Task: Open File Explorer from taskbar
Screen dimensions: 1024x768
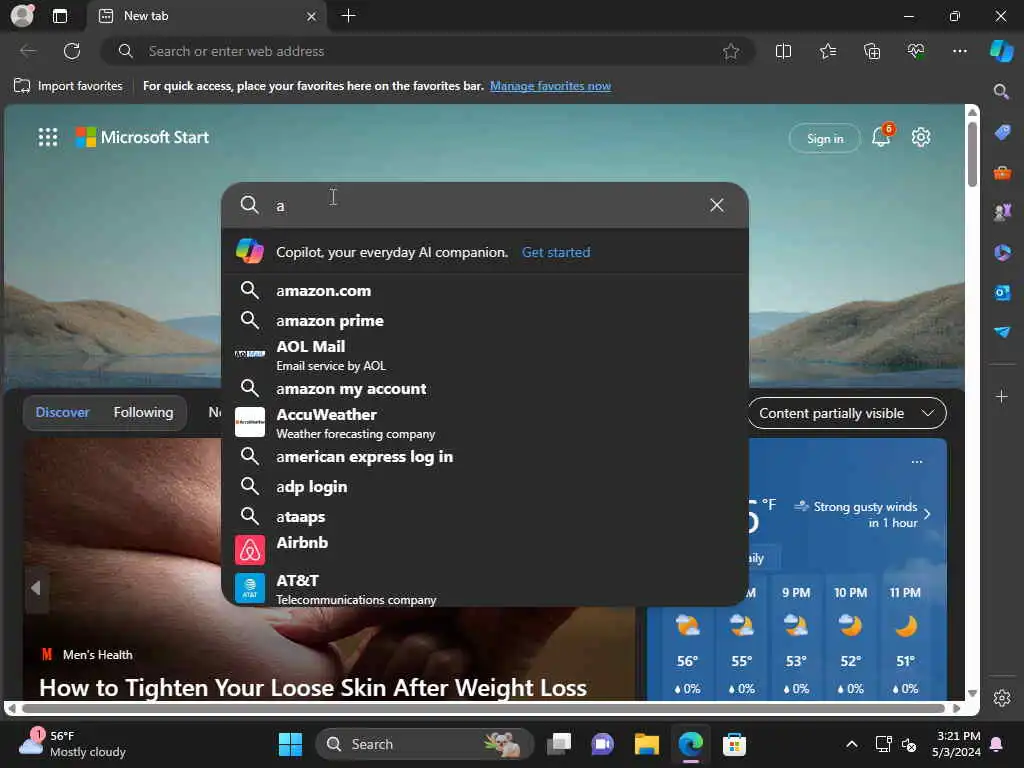Action: tap(647, 744)
